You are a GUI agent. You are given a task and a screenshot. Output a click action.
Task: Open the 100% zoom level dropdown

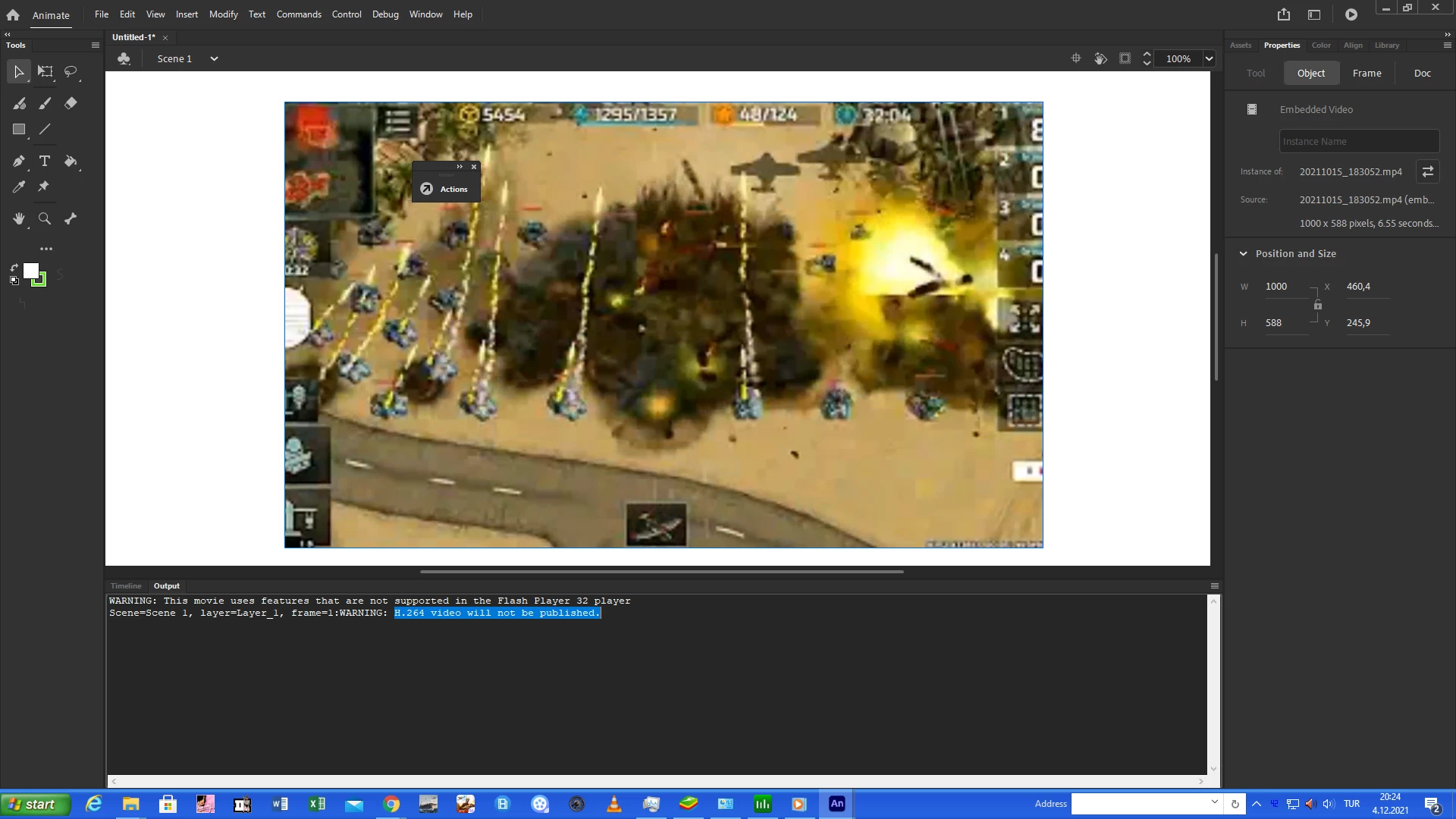click(x=1209, y=58)
